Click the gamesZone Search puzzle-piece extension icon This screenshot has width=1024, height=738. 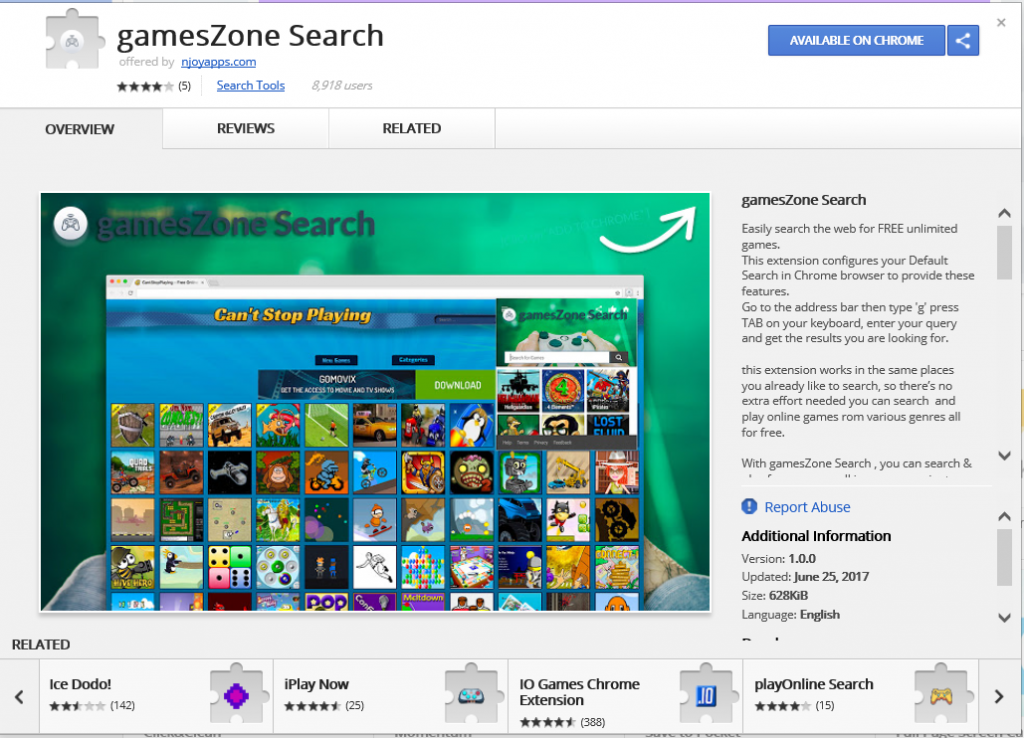(x=73, y=40)
